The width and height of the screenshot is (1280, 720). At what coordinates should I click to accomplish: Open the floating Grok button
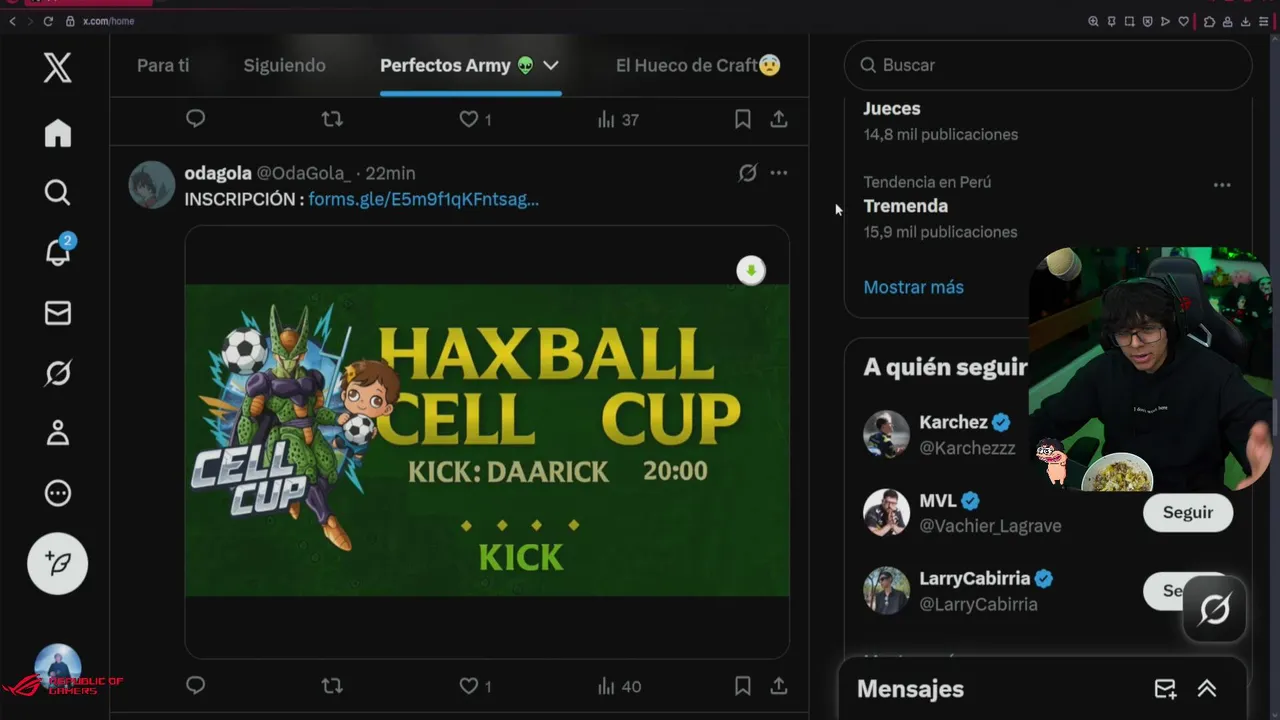tap(1214, 609)
